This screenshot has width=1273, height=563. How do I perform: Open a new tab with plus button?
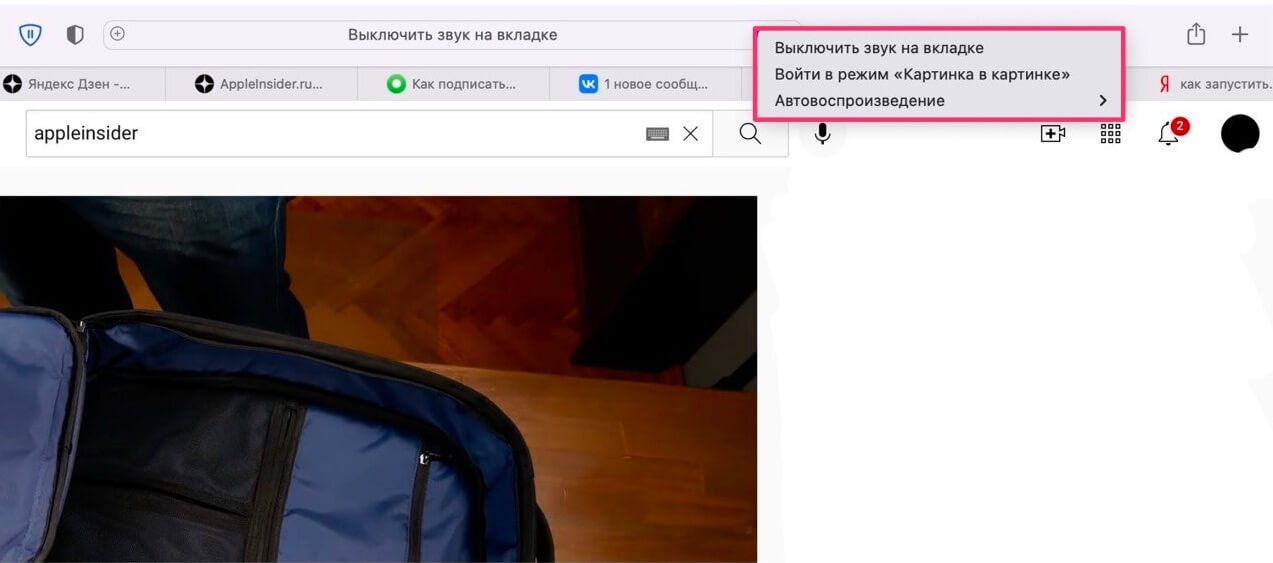(1240, 35)
